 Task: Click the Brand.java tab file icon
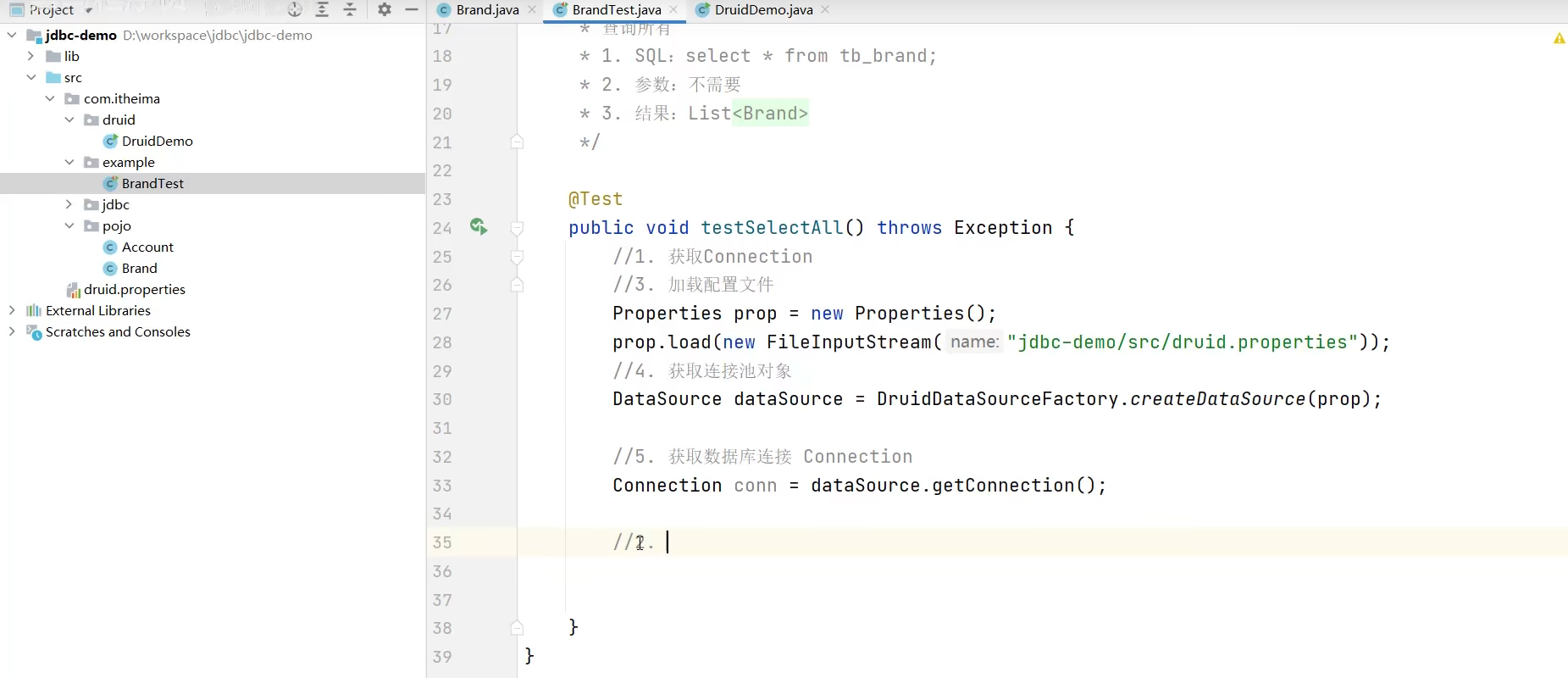(444, 10)
